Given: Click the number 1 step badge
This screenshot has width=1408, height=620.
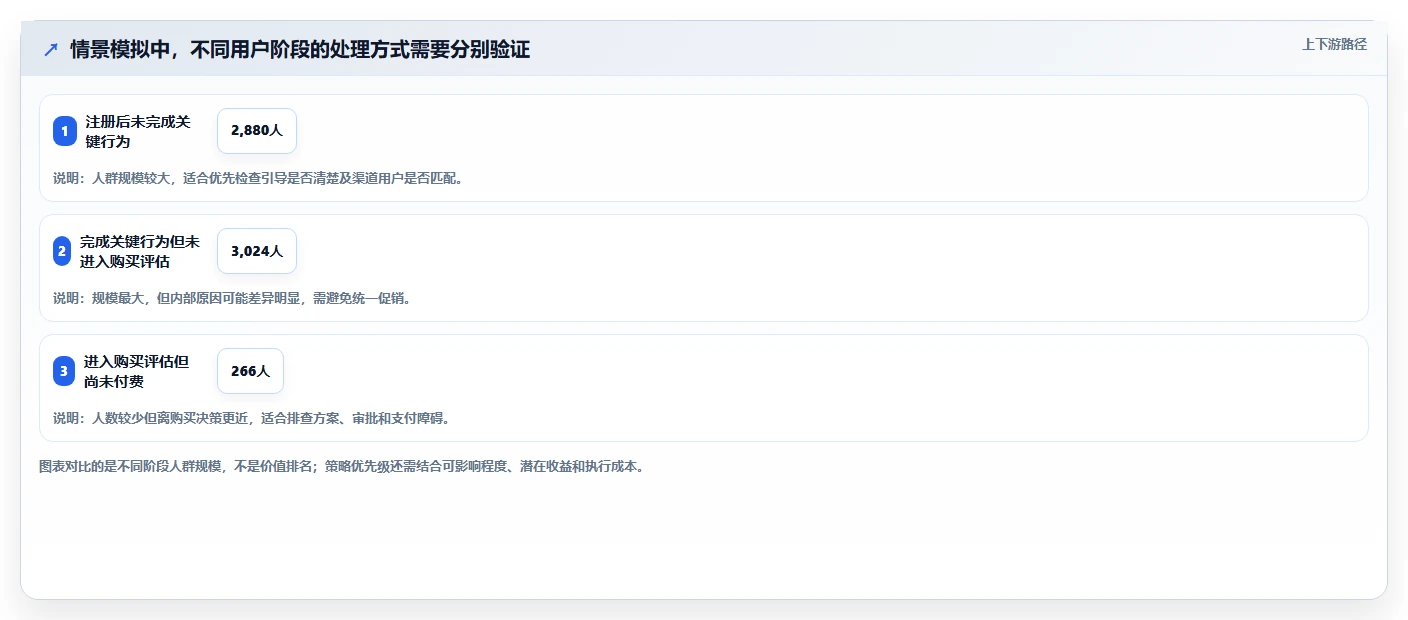Looking at the screenshot, I should coord(65,131).
